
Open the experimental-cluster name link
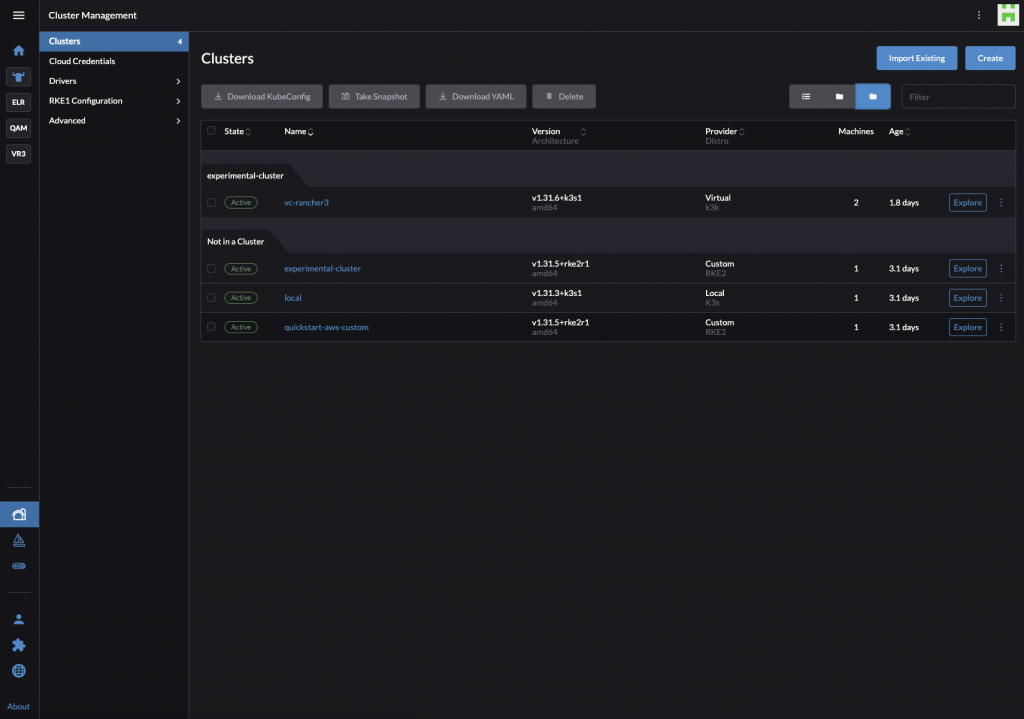tap(323, 268)
